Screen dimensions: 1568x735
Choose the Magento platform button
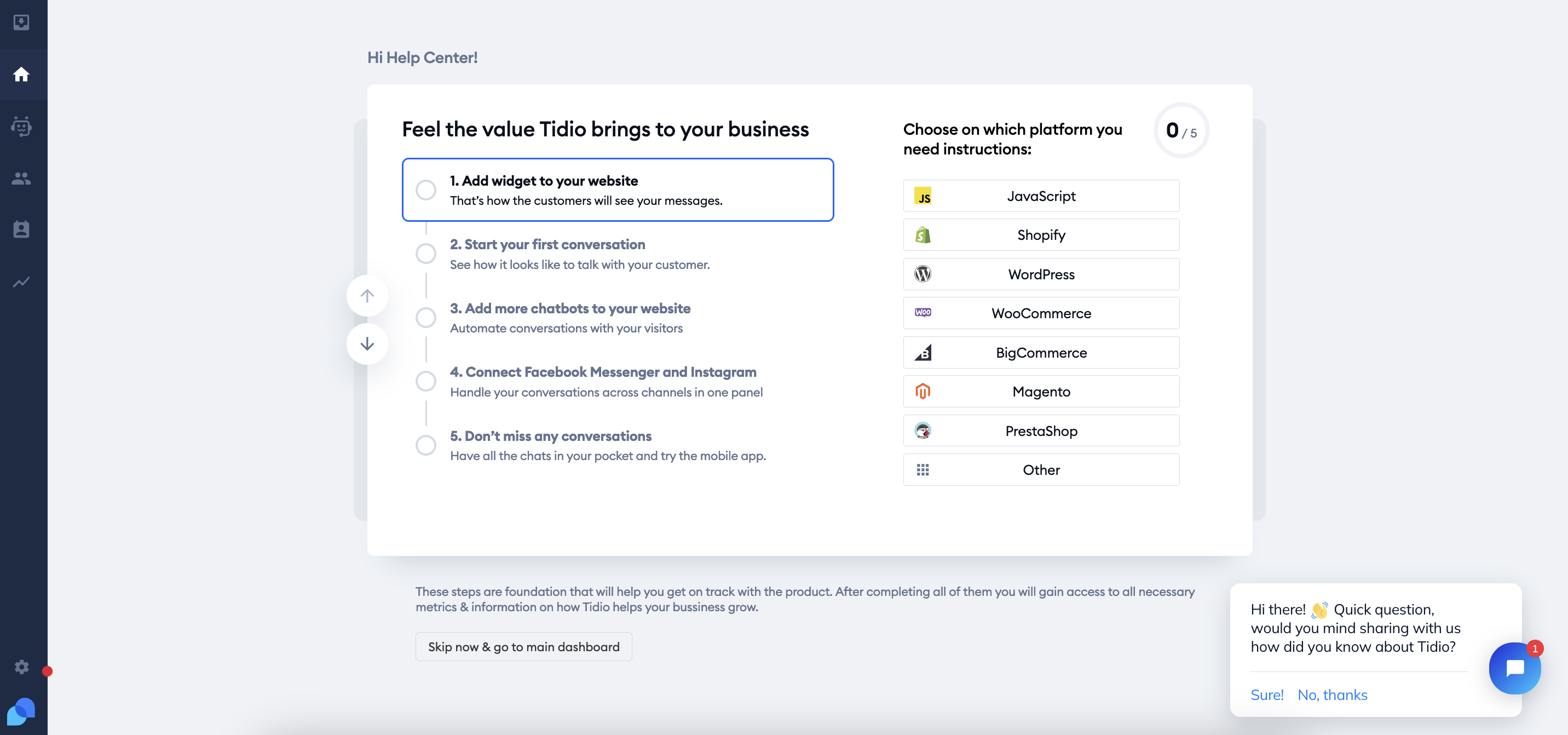point(1041,392)
